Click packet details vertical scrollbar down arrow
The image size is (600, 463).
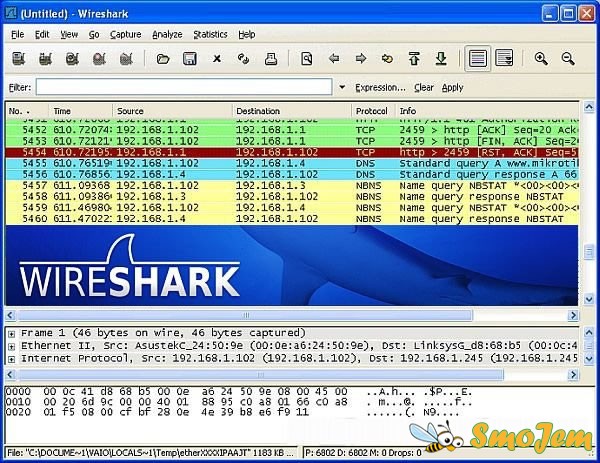pos(589,359)
